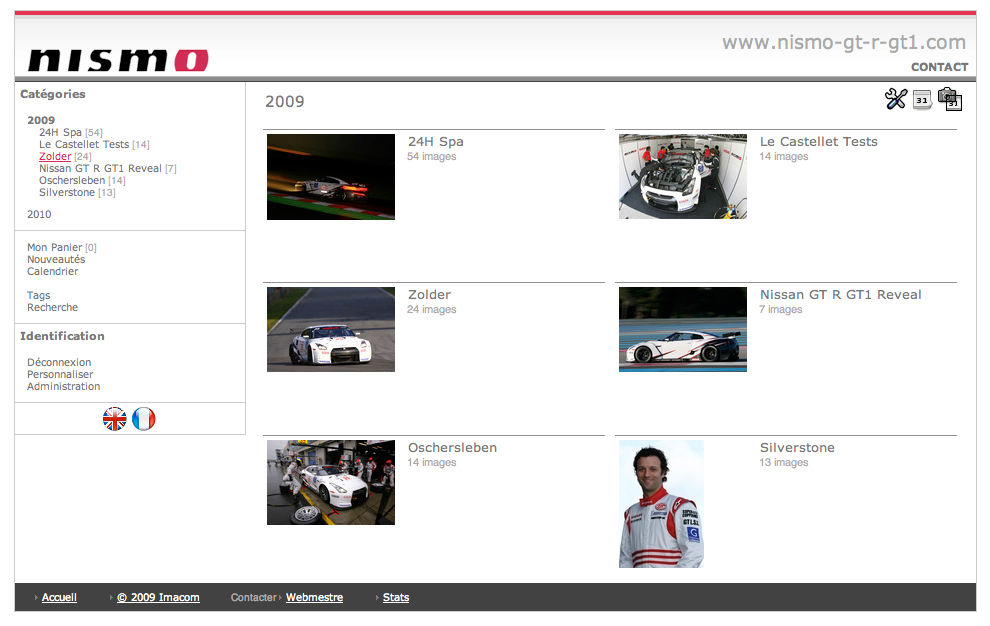Open the Recherche search link
This screenshot has width=990, height=626.
[x=52, y=307]
